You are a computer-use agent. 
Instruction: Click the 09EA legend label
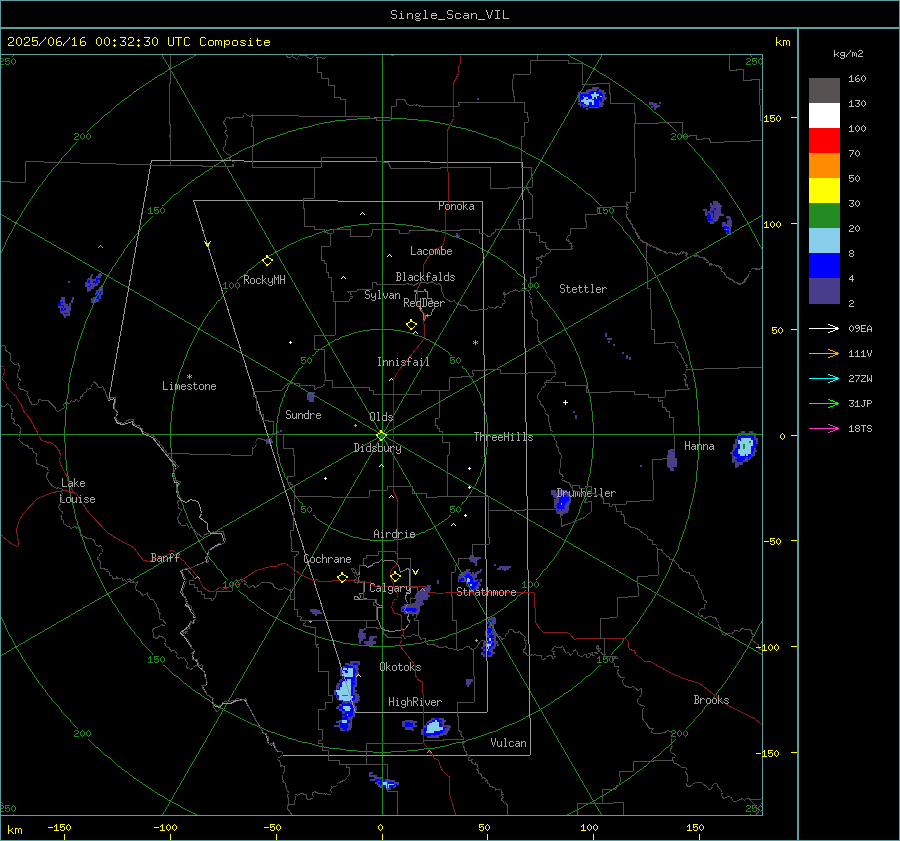pyautogui.click(x=860, y=329)
